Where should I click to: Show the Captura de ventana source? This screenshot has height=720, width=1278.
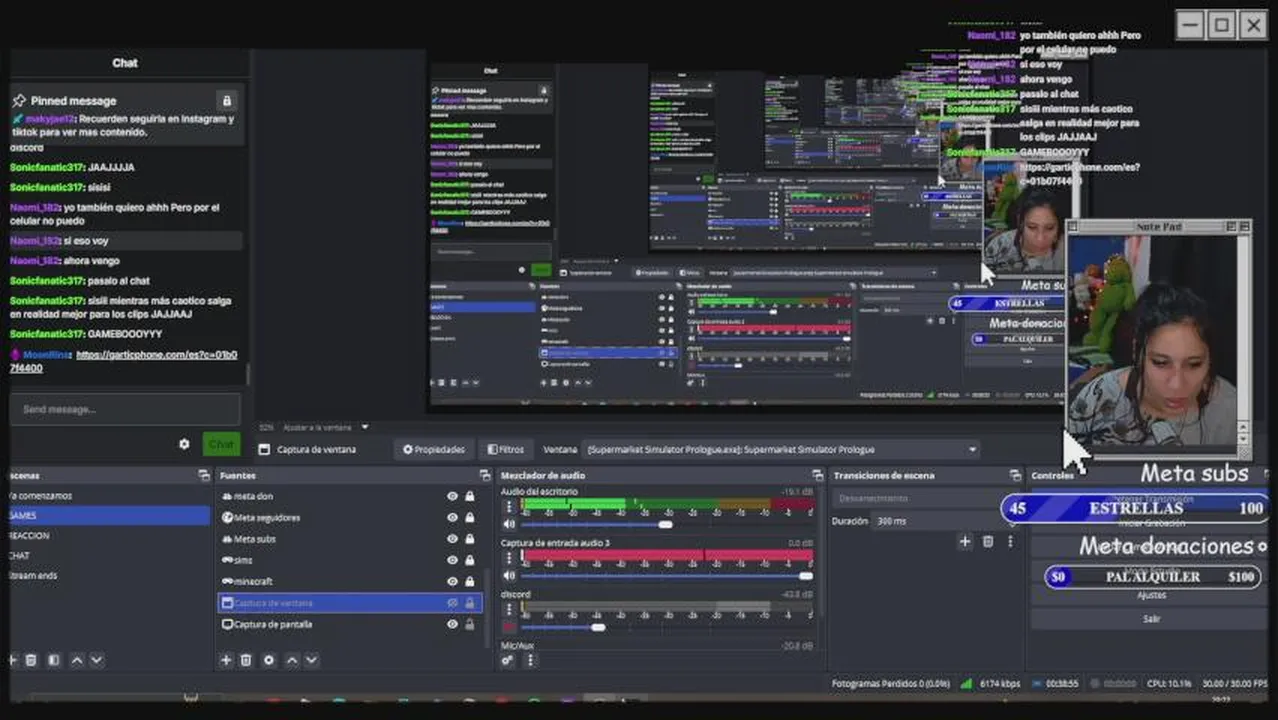click(452, 603)
